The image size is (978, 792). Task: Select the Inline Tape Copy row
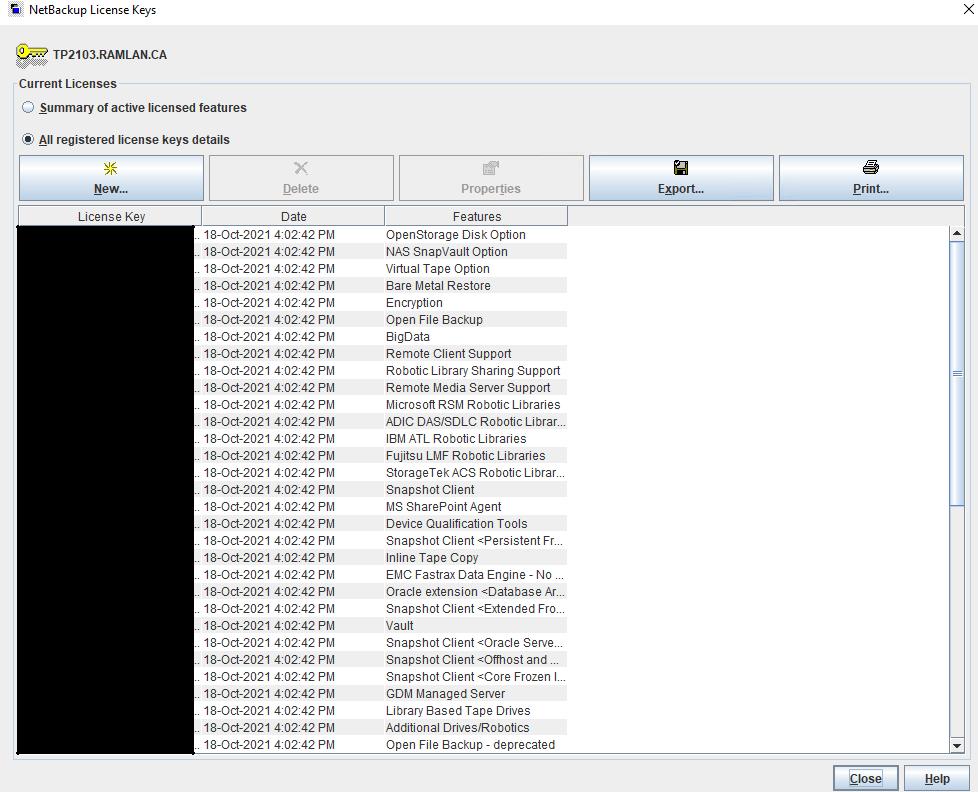pos(293,558)
